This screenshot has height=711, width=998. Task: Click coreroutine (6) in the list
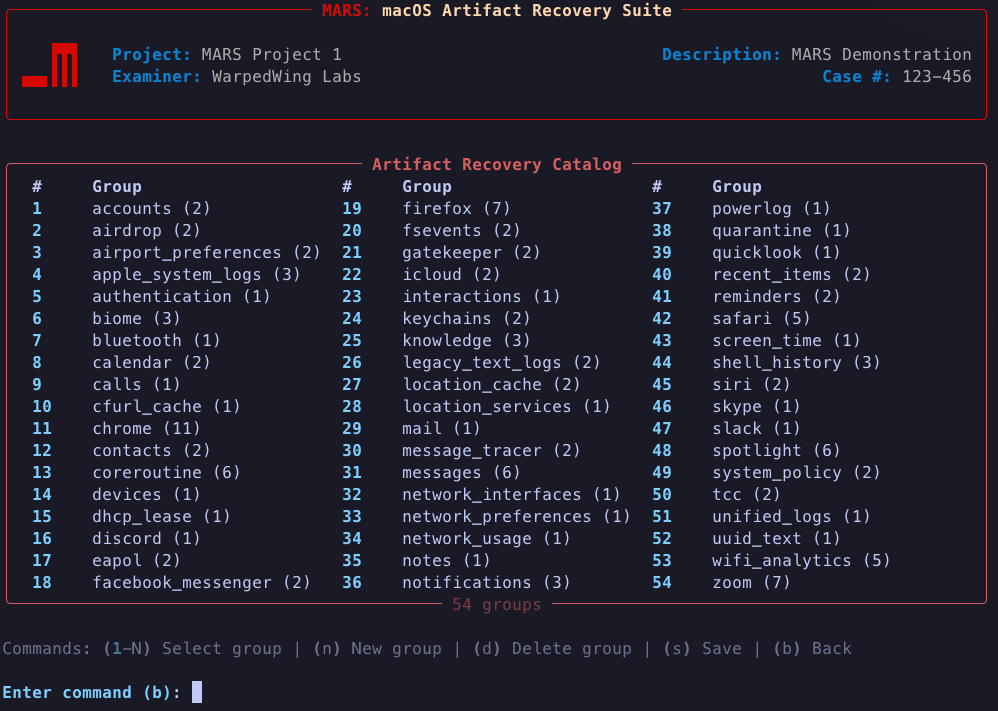[166, 472]
